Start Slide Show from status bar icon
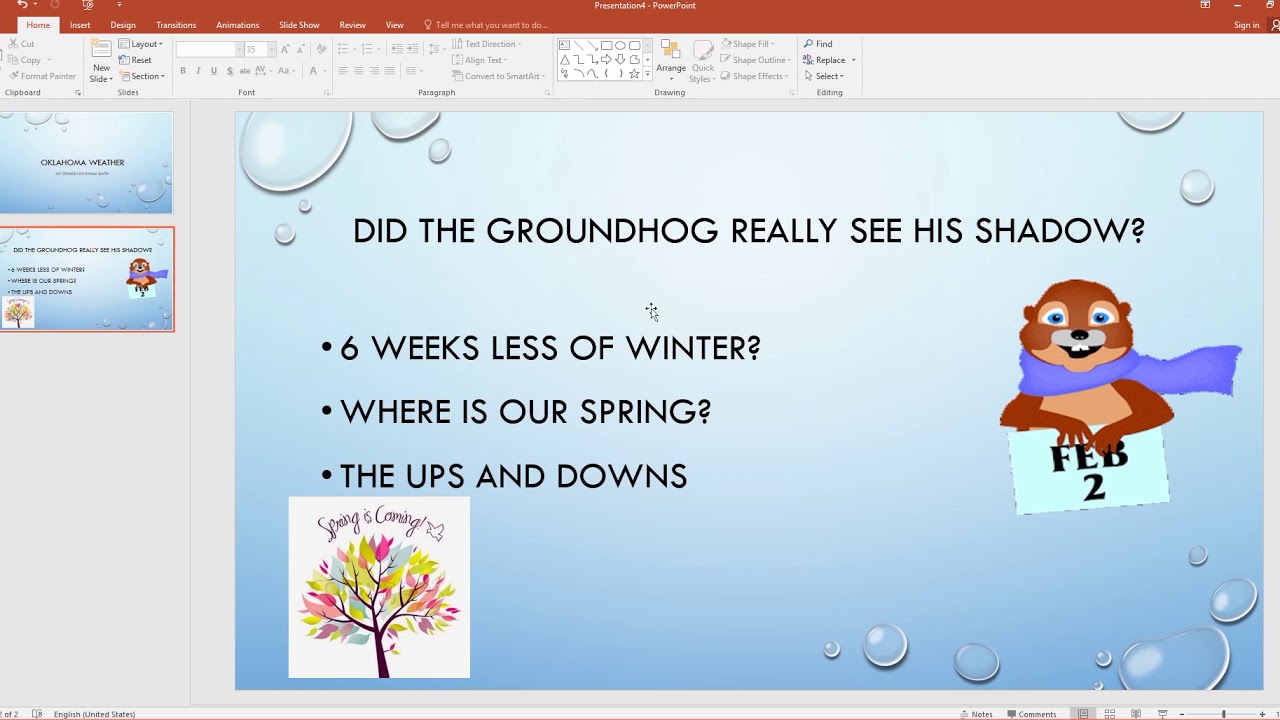Viewport: 1280px width, 720px height. [x=1162, y=714]
